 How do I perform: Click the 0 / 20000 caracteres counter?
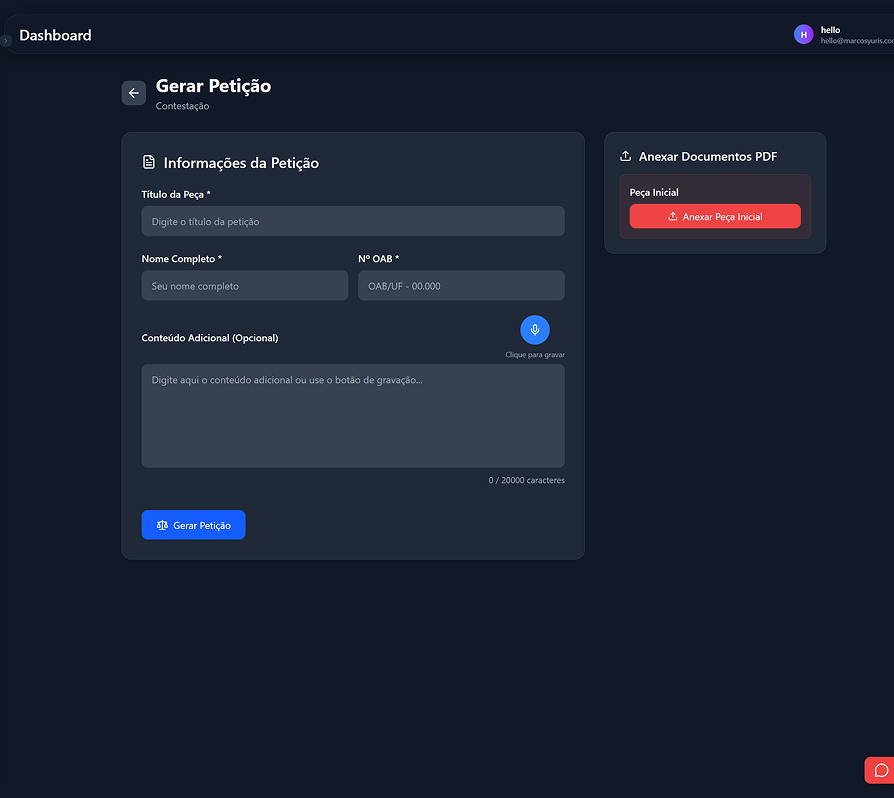tap(526, 481)
